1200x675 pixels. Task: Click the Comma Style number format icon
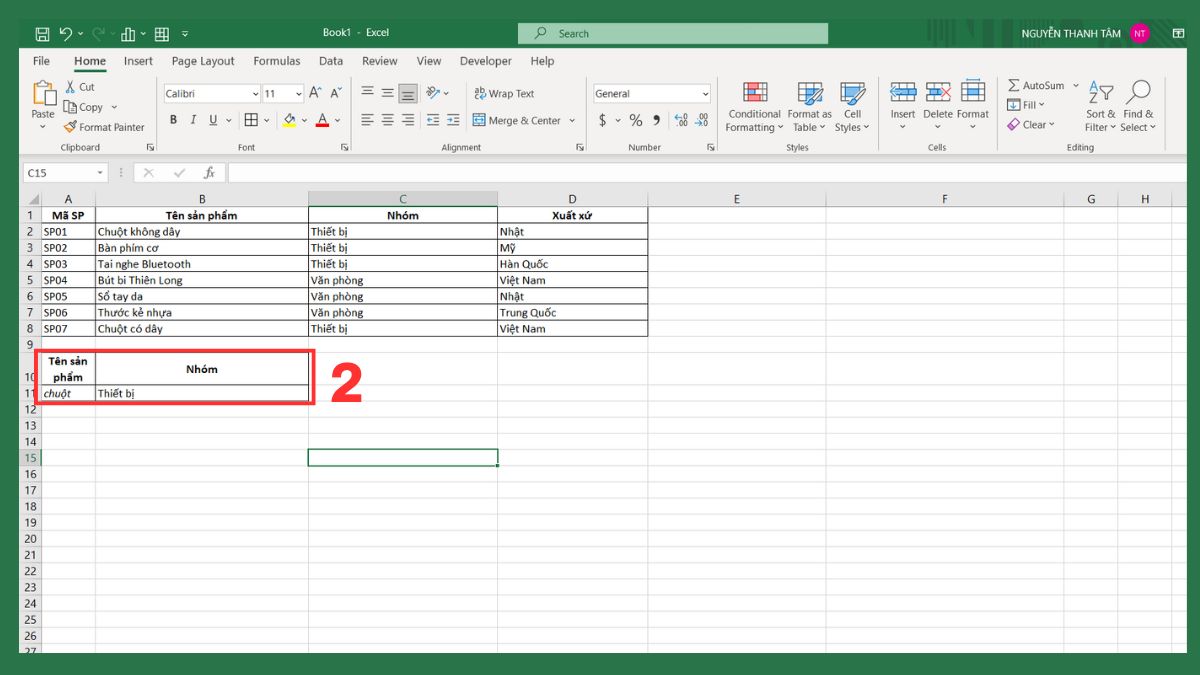click(x=657, y=119)
